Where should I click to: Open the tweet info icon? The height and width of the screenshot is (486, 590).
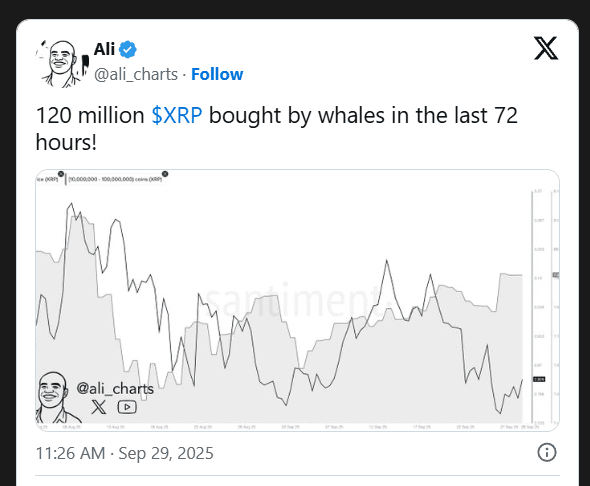click(x=546, y=452)
